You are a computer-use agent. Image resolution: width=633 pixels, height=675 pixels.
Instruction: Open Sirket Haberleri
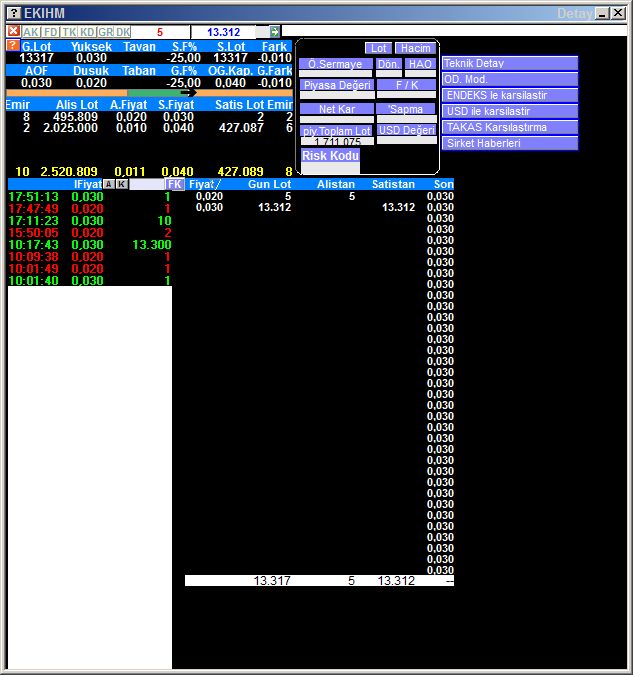click(510, 143)
